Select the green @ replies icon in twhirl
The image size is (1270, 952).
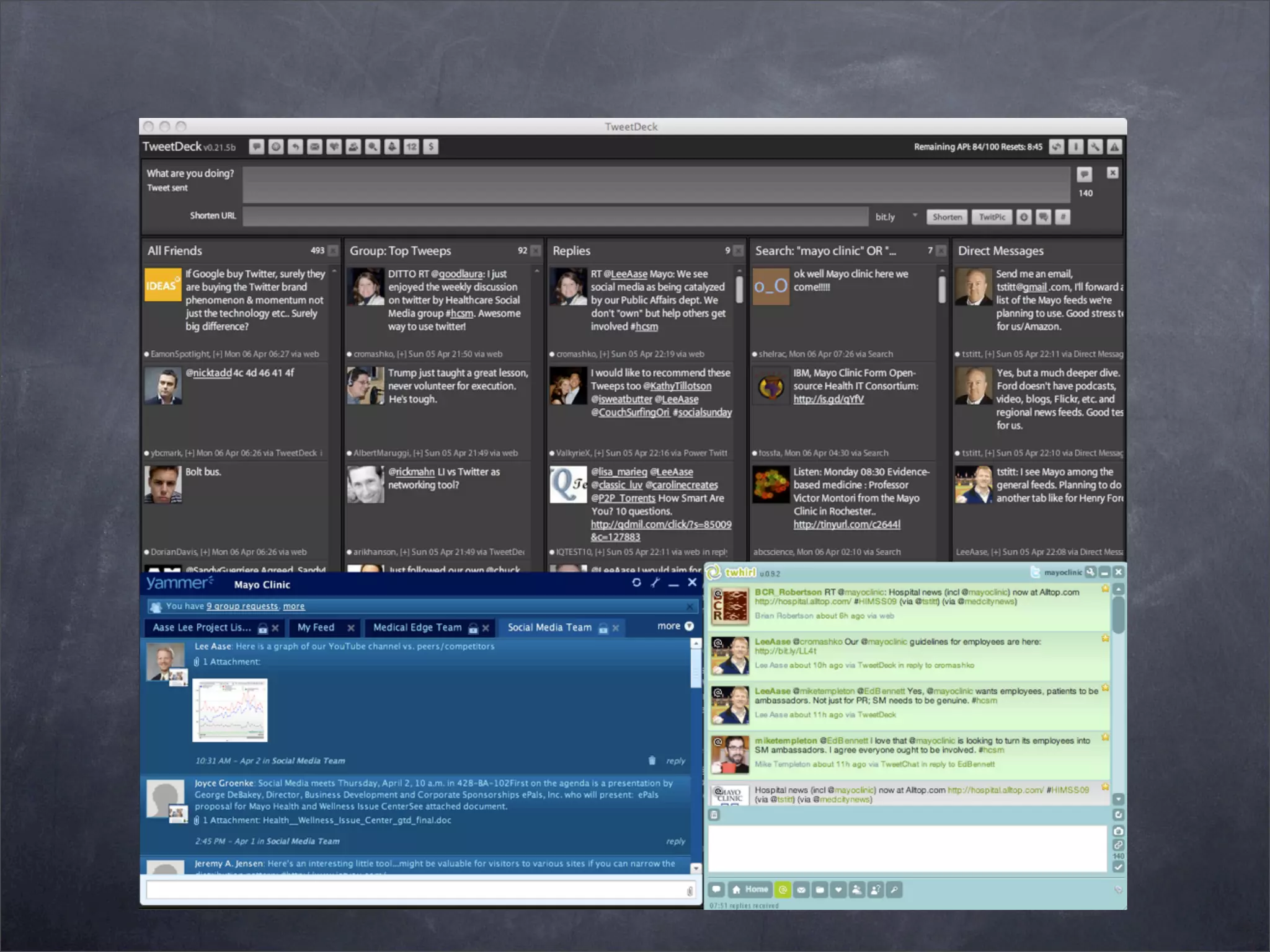[x=783, y=889]
